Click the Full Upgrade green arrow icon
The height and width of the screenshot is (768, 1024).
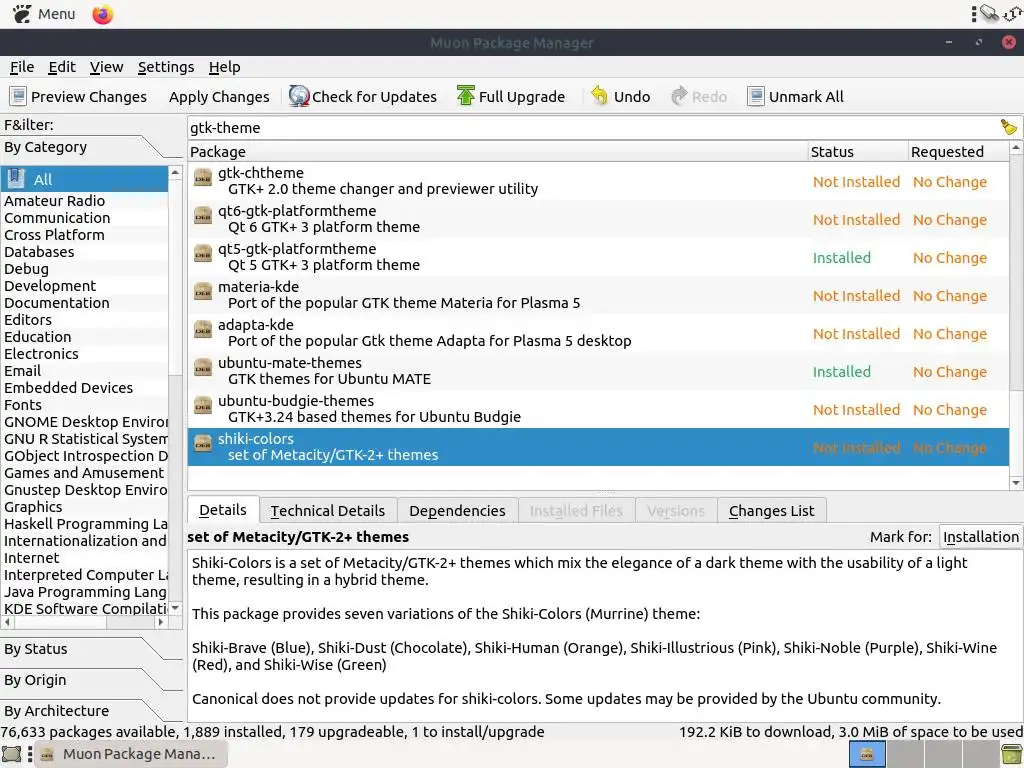(465, 96)
